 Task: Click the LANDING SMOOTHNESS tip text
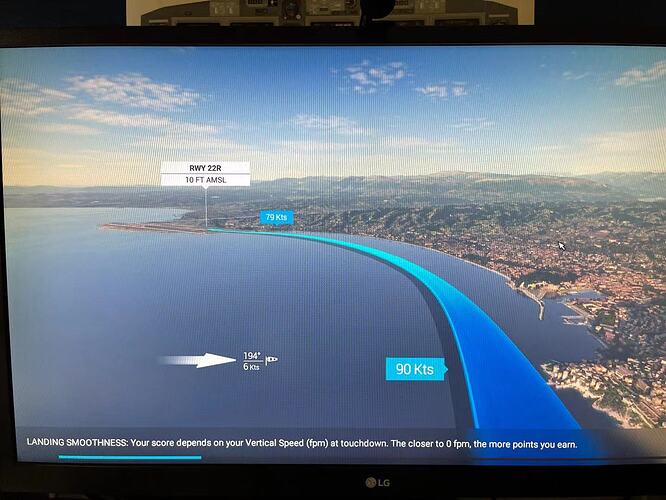tap(302, 444)
